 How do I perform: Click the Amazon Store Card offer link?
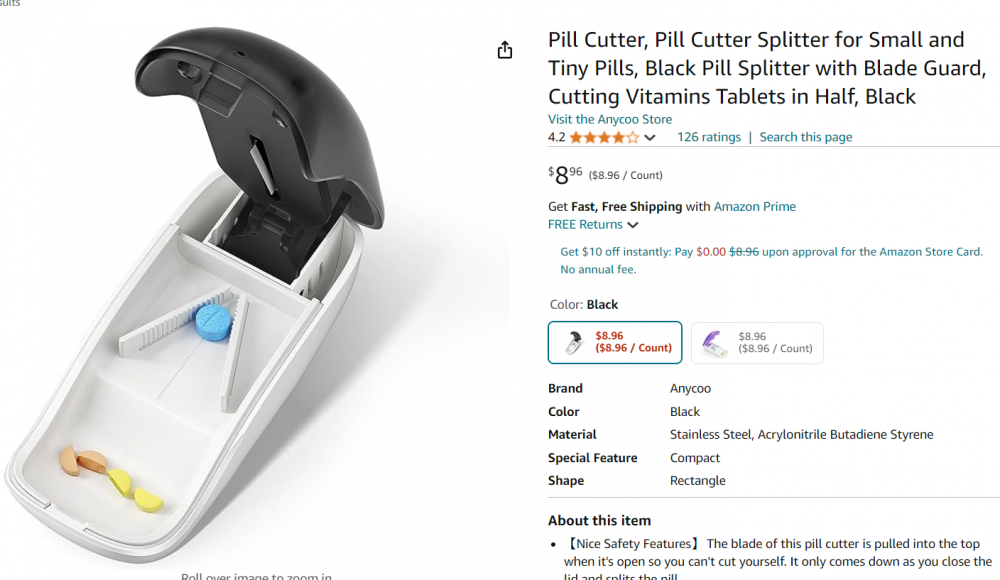771,252
